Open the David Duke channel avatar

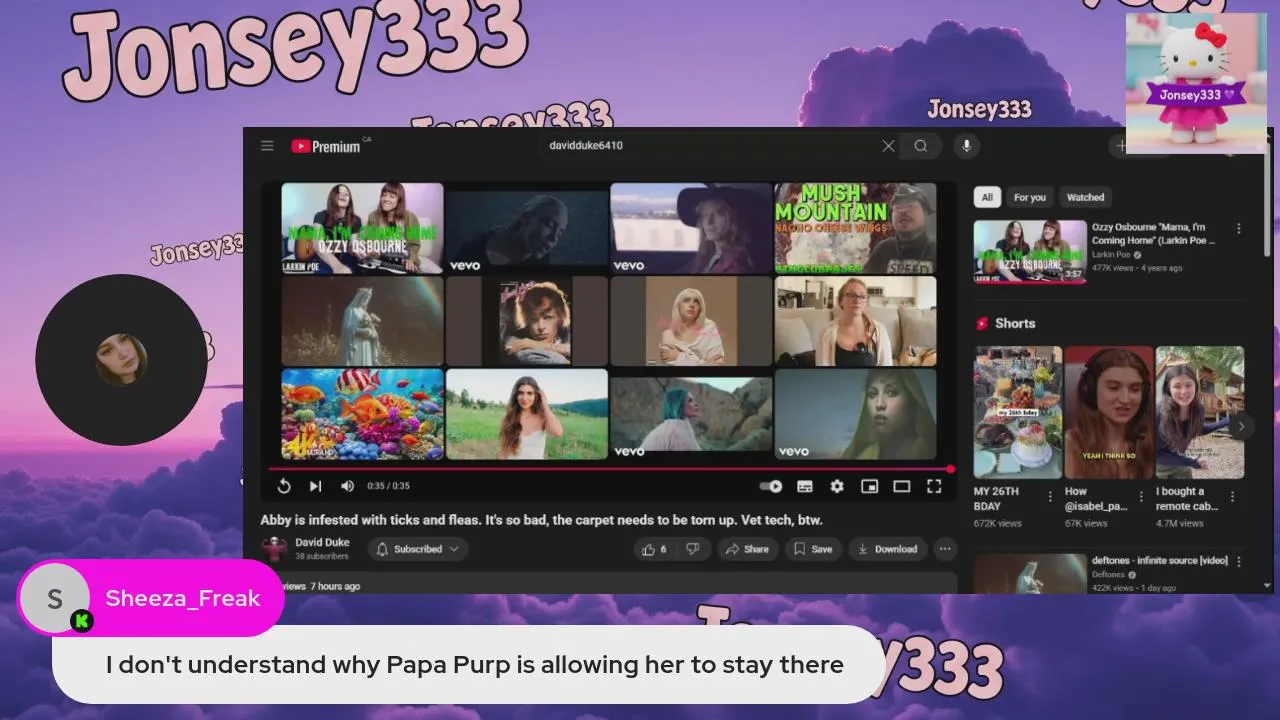click(x=274, y=549)
